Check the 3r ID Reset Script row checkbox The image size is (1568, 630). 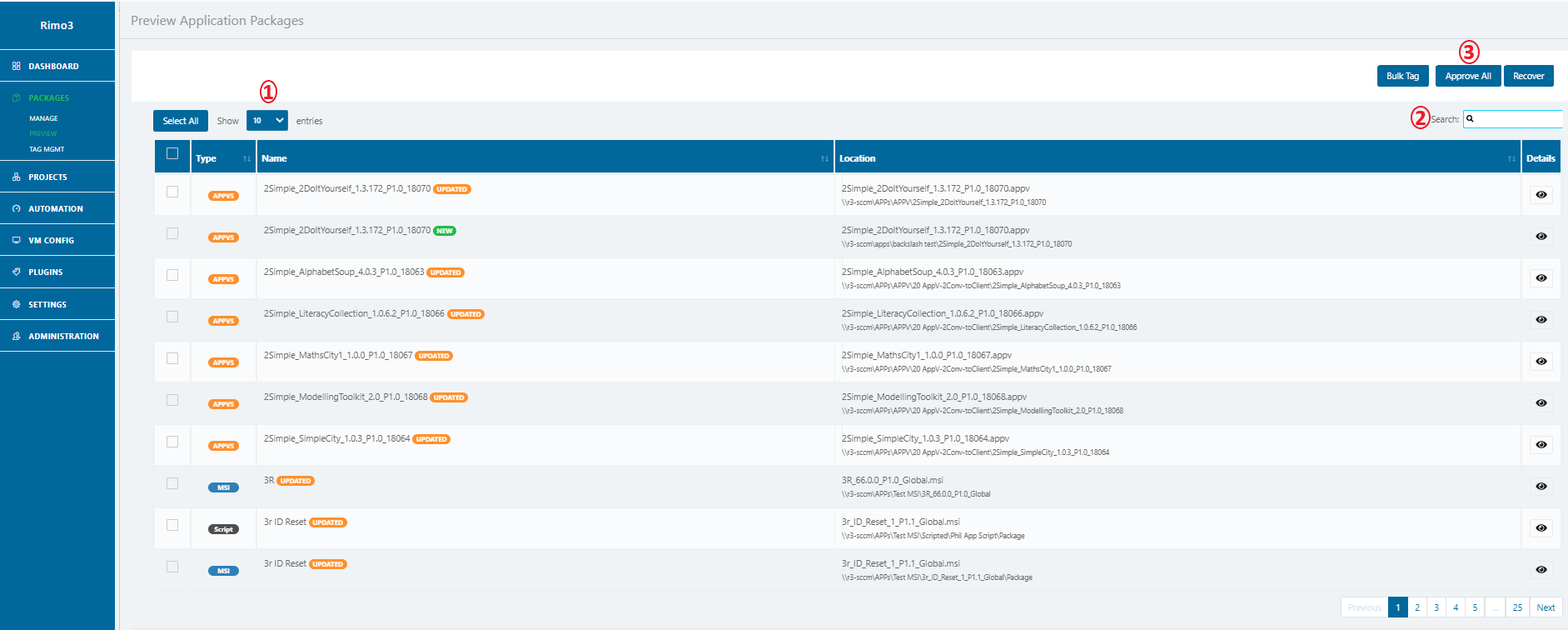(172, 525)
